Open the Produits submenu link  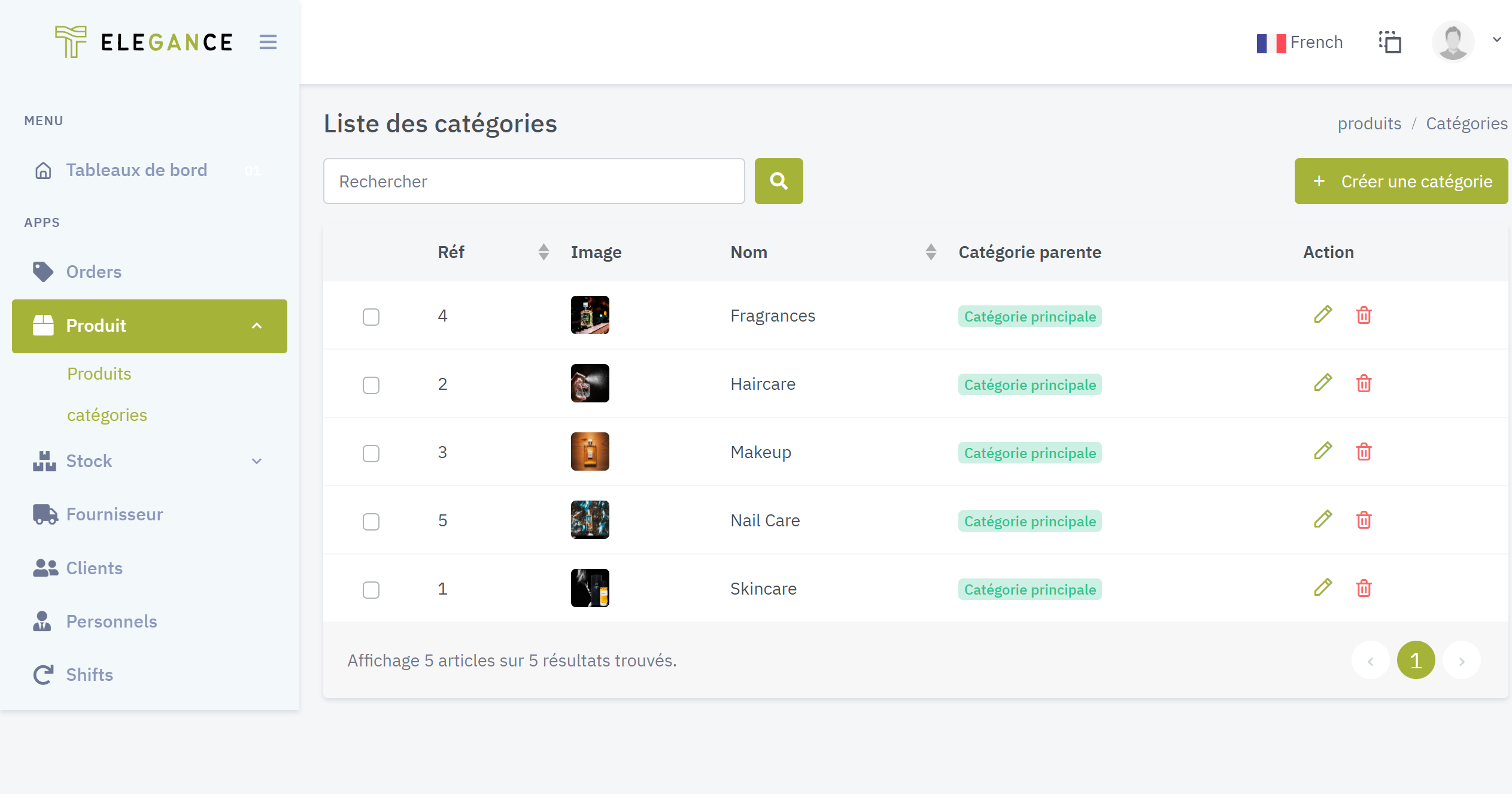click(99, 374)
